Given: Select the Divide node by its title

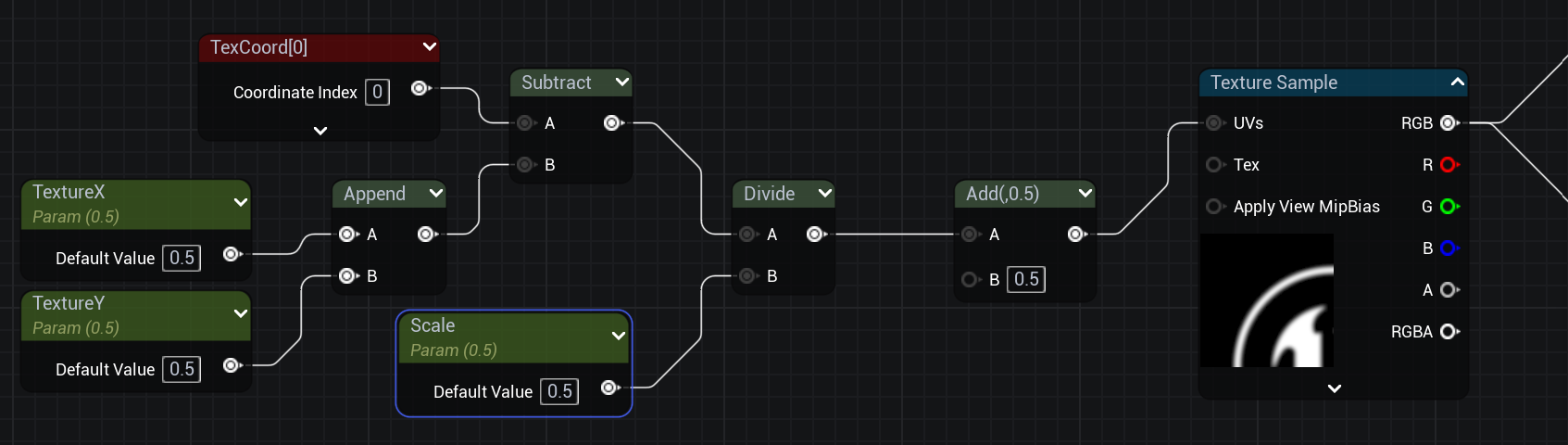Looking at the screenshot, I should 769,194.
